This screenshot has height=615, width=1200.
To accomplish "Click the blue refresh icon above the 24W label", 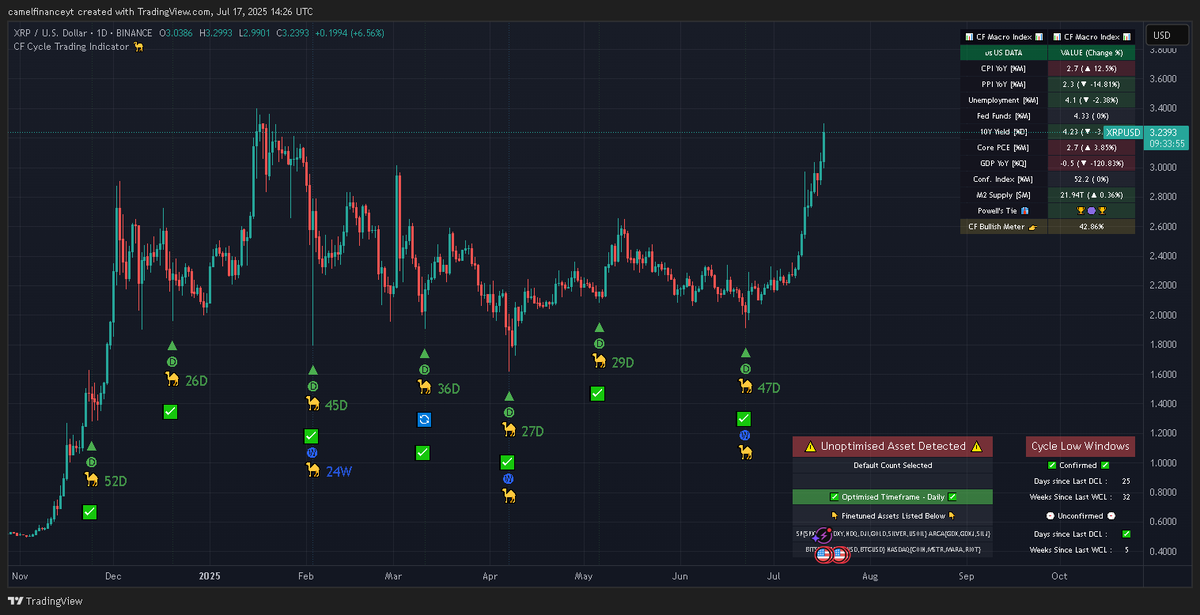I will (x=424, y=420).
